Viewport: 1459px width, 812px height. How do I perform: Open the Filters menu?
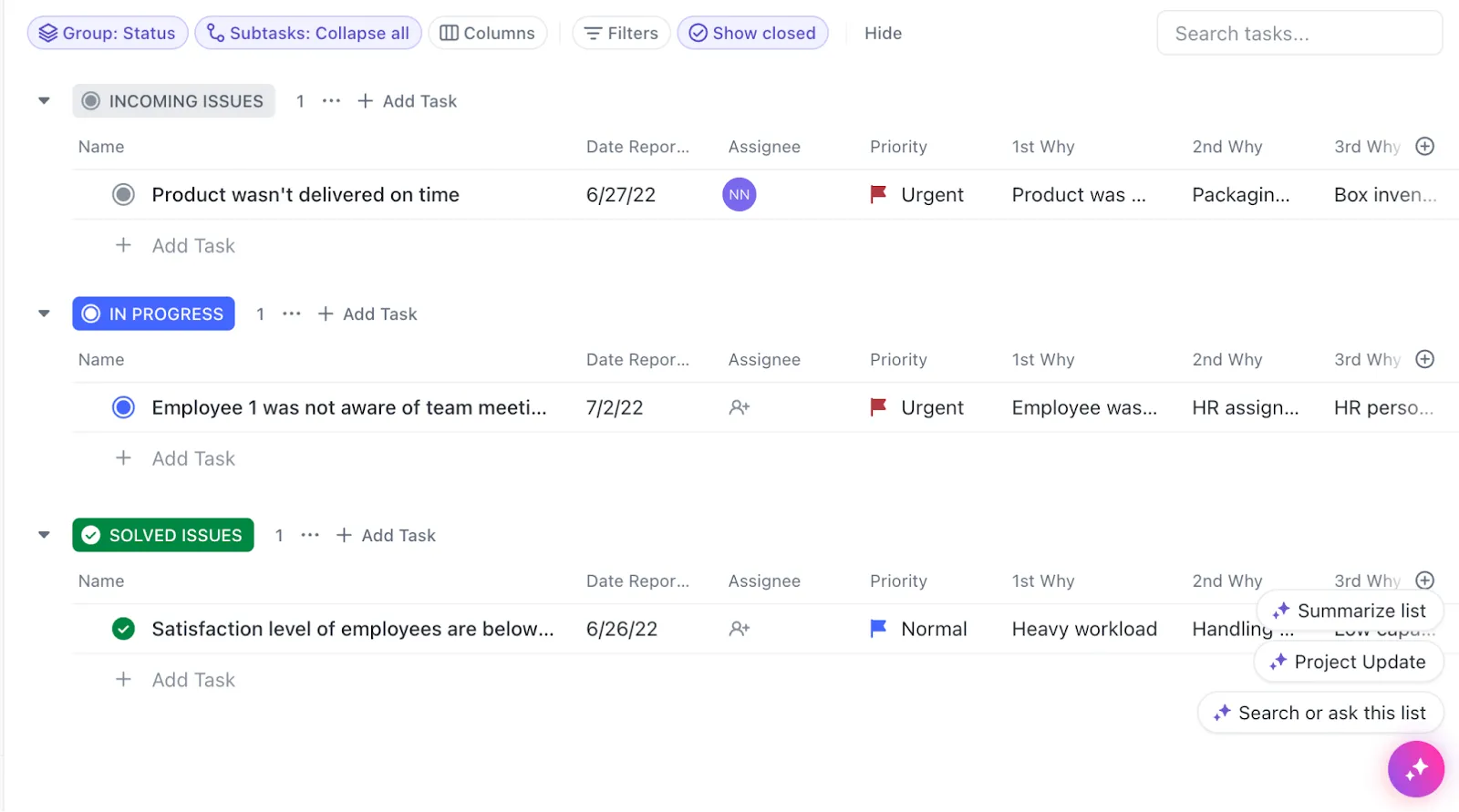click(621, 33)
